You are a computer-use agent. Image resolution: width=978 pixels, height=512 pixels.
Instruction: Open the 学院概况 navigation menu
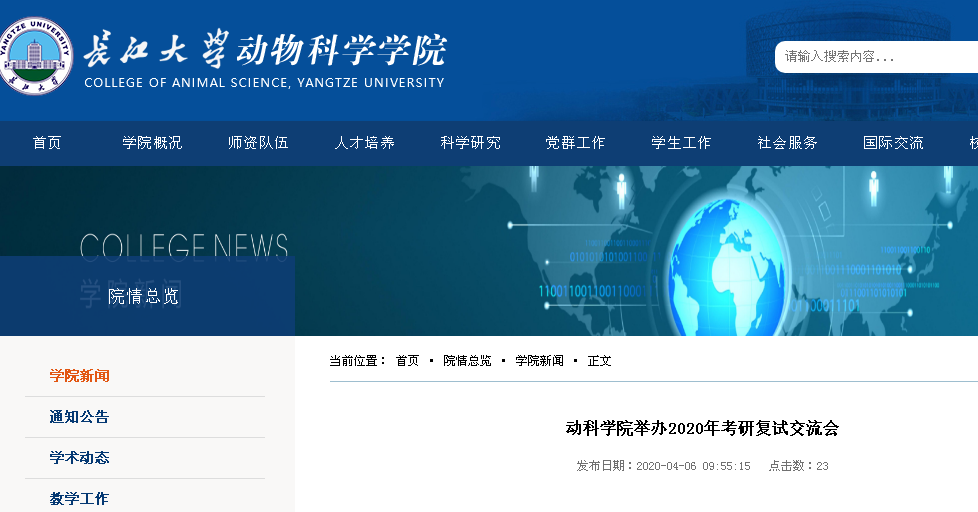[152, 143]
